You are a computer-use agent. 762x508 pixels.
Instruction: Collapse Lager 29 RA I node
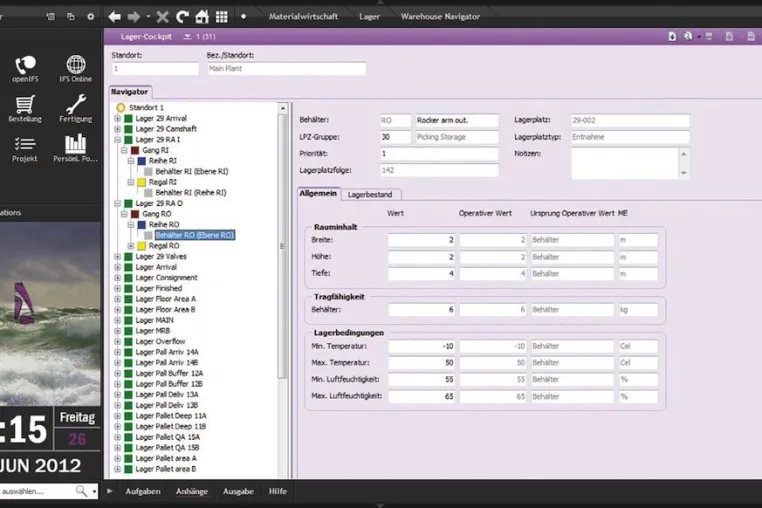pyautogui.click(x=117, y=140)
